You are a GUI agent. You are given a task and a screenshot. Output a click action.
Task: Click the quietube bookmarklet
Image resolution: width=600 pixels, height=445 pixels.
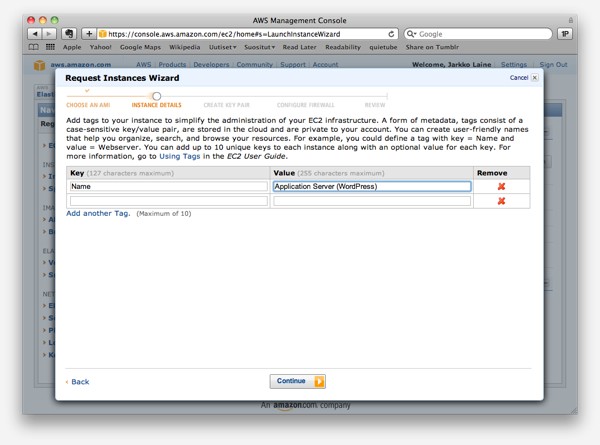383,47
